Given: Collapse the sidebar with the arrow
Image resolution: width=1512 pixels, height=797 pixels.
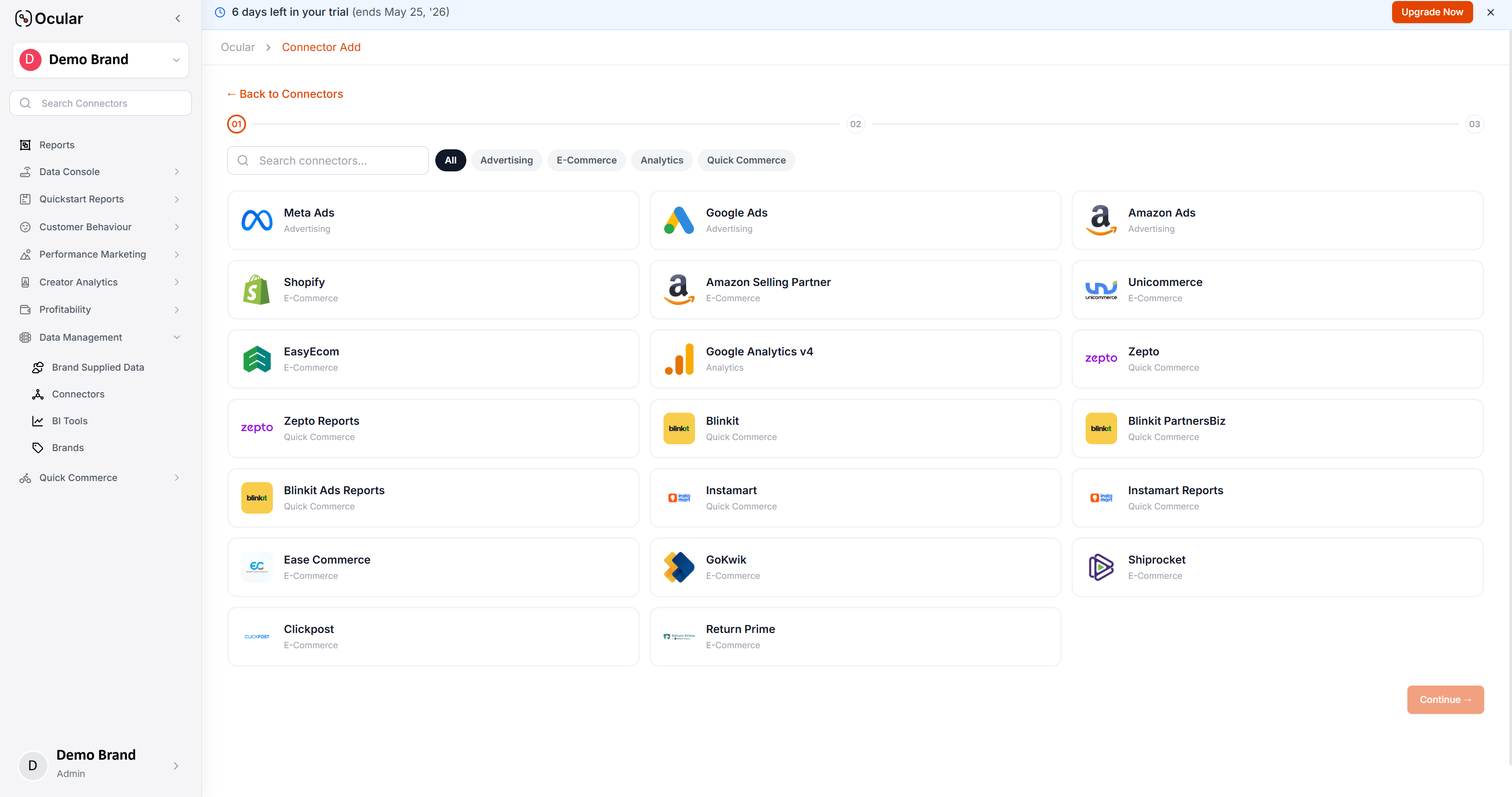Looking at the screenshot, I should click(x=178, y=19).
